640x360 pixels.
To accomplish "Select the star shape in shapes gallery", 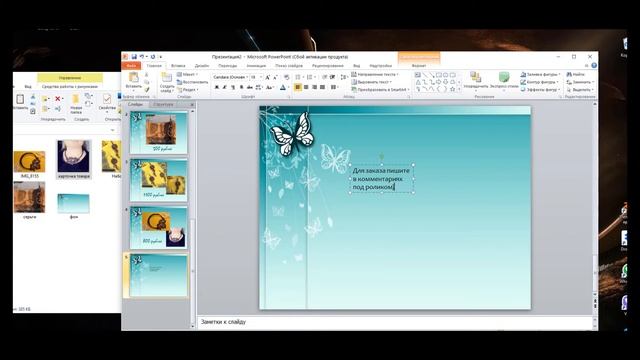I will [x=452, y=89].
